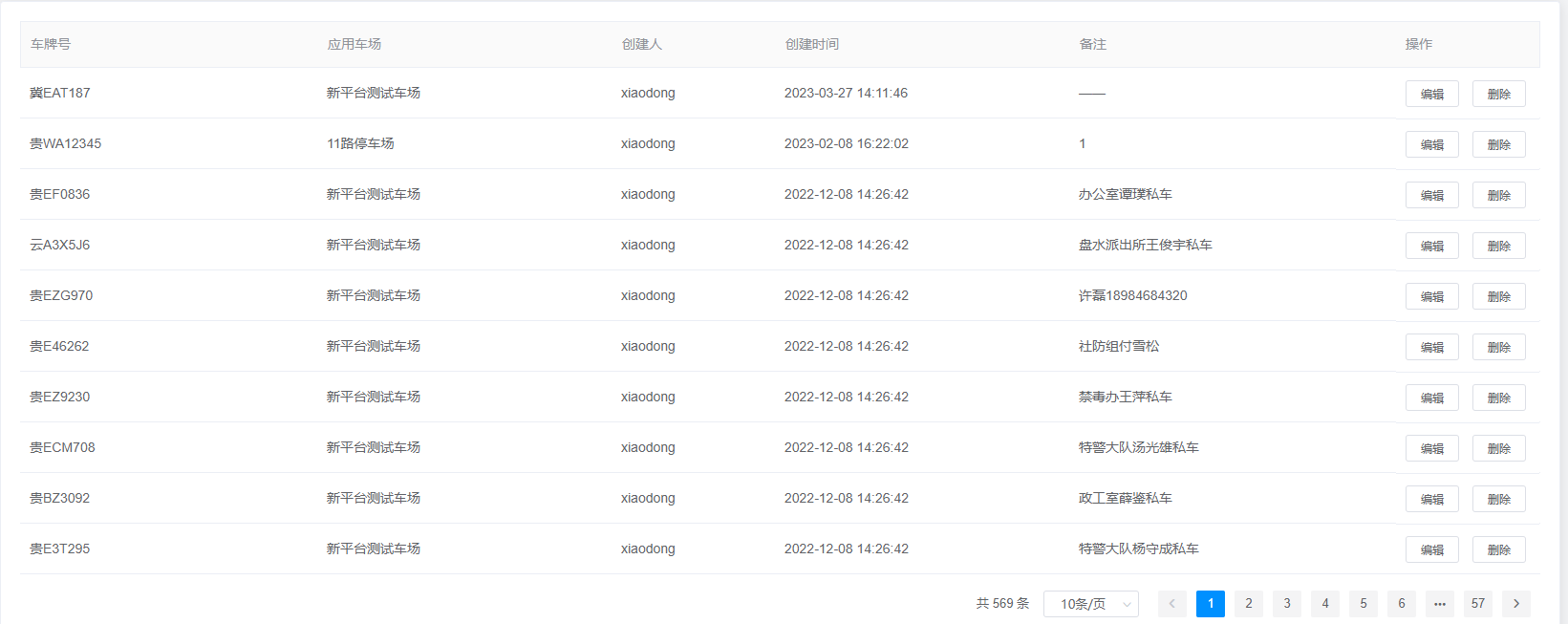Delete the 贵E3T295 row

pos(1498,549)
